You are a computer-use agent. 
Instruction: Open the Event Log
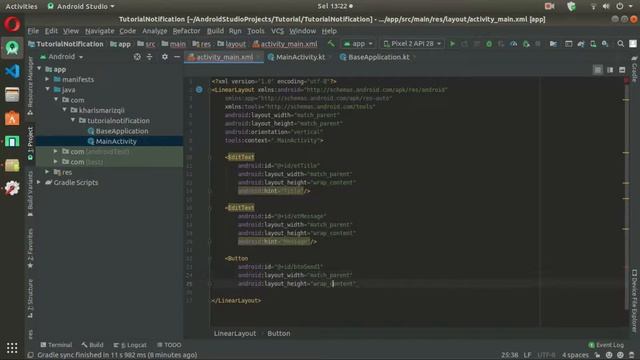pyautogui.click(x=606, y=345)
